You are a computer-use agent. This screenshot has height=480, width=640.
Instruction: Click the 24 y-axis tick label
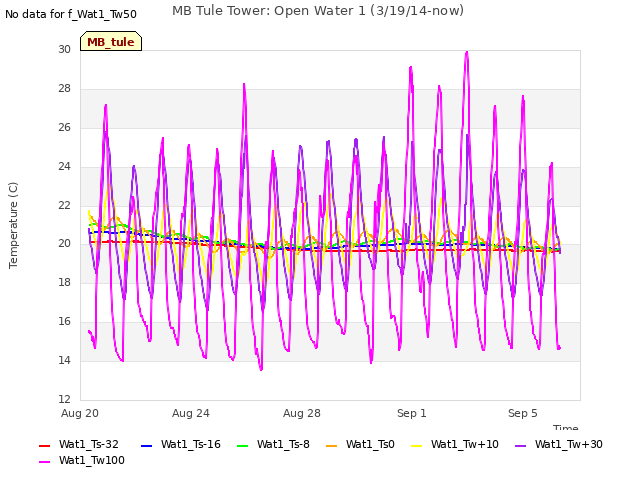click(x=64, y=166)
